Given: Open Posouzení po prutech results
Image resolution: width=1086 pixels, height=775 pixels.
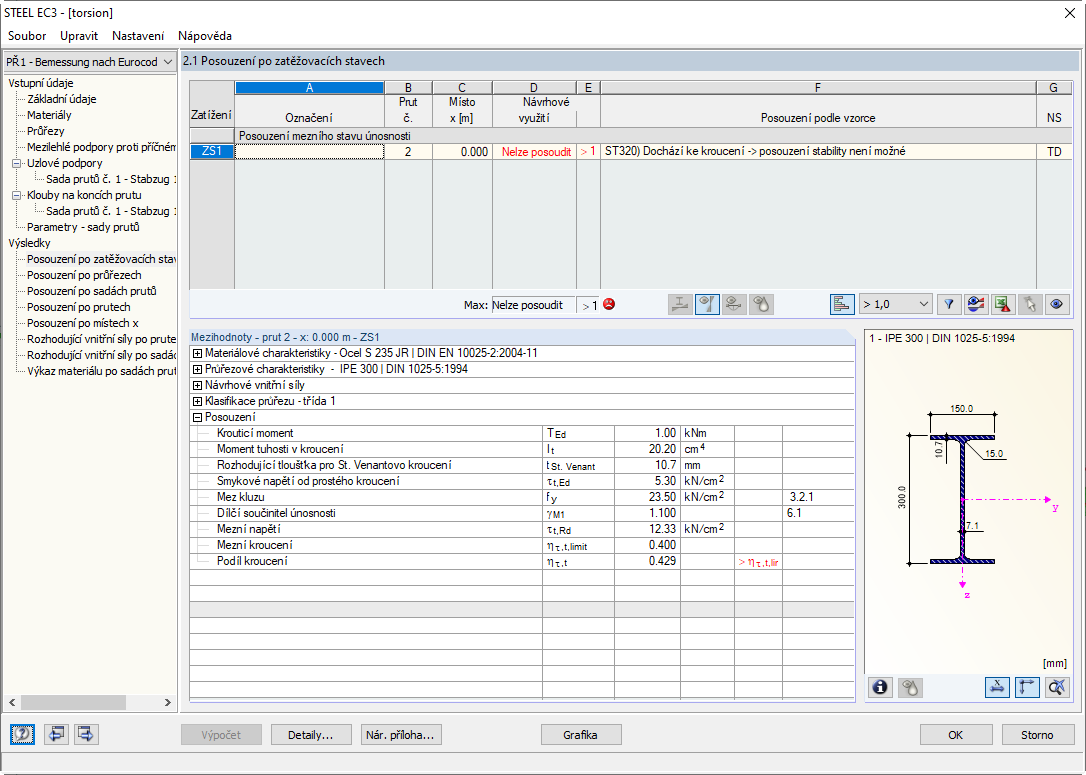Looking at the screenshot, I should tap(78, 307).
